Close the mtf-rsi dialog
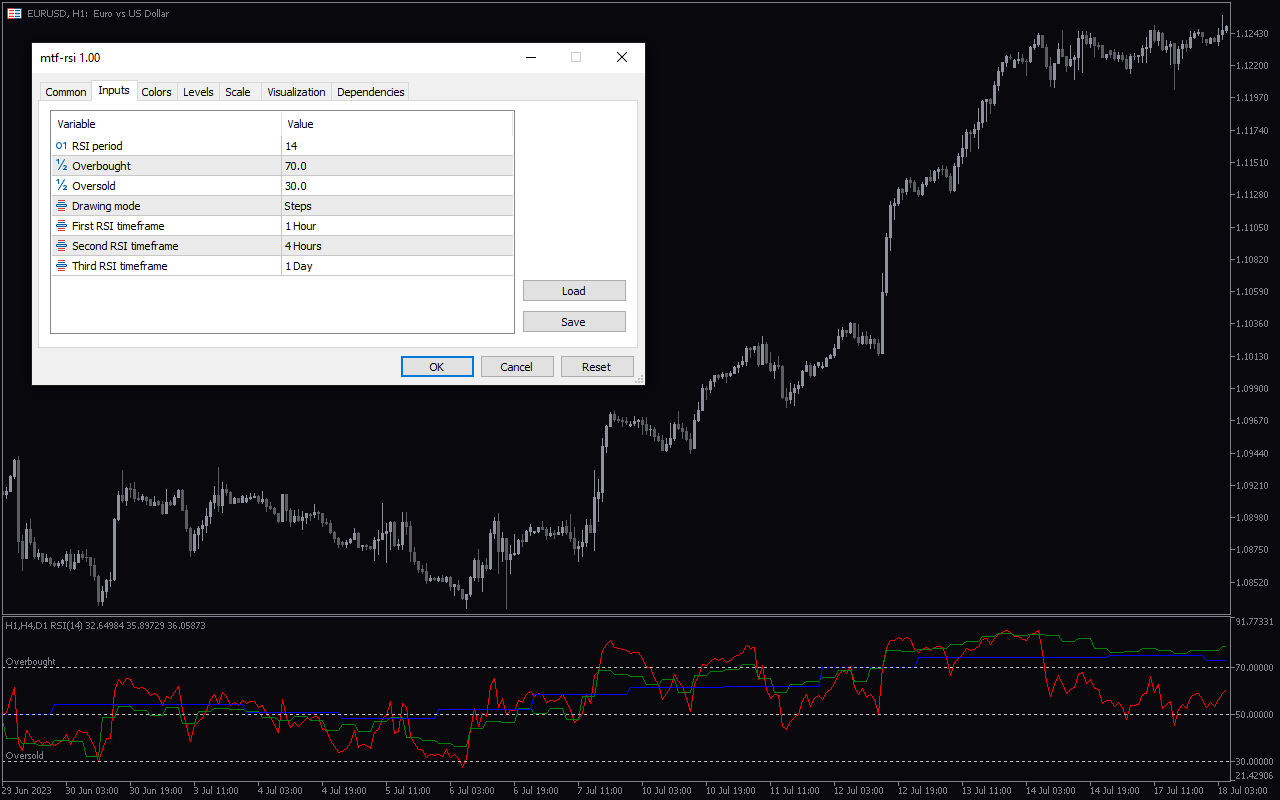 point(622,57)
